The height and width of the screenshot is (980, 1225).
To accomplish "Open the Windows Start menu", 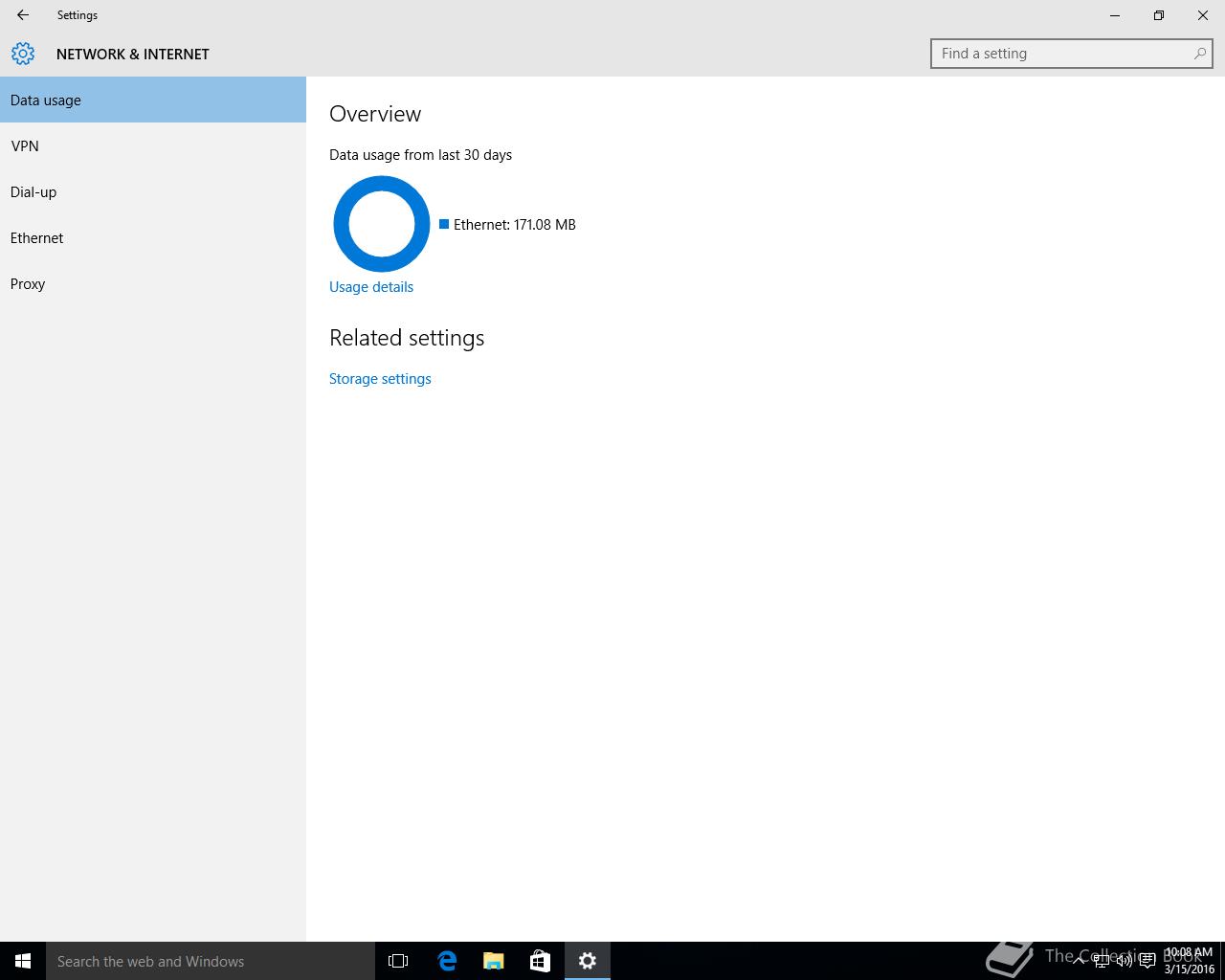I will (x=23, y=961).
